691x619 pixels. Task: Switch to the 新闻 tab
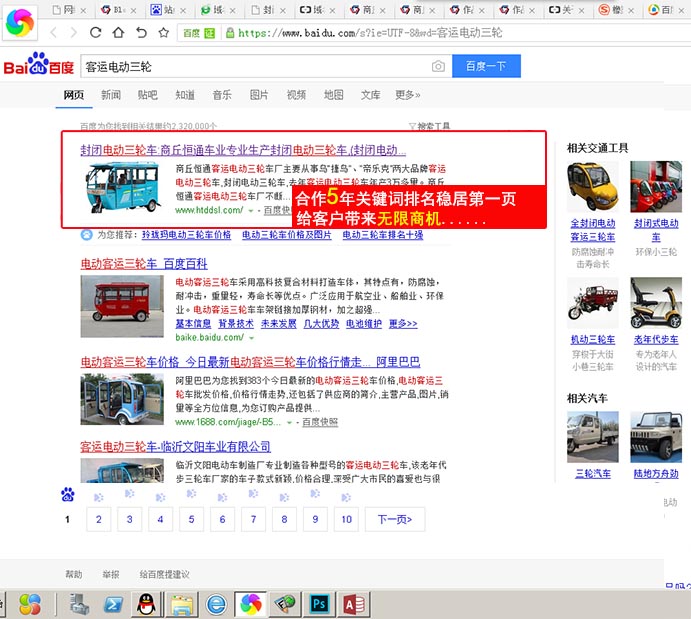(111, 95)
